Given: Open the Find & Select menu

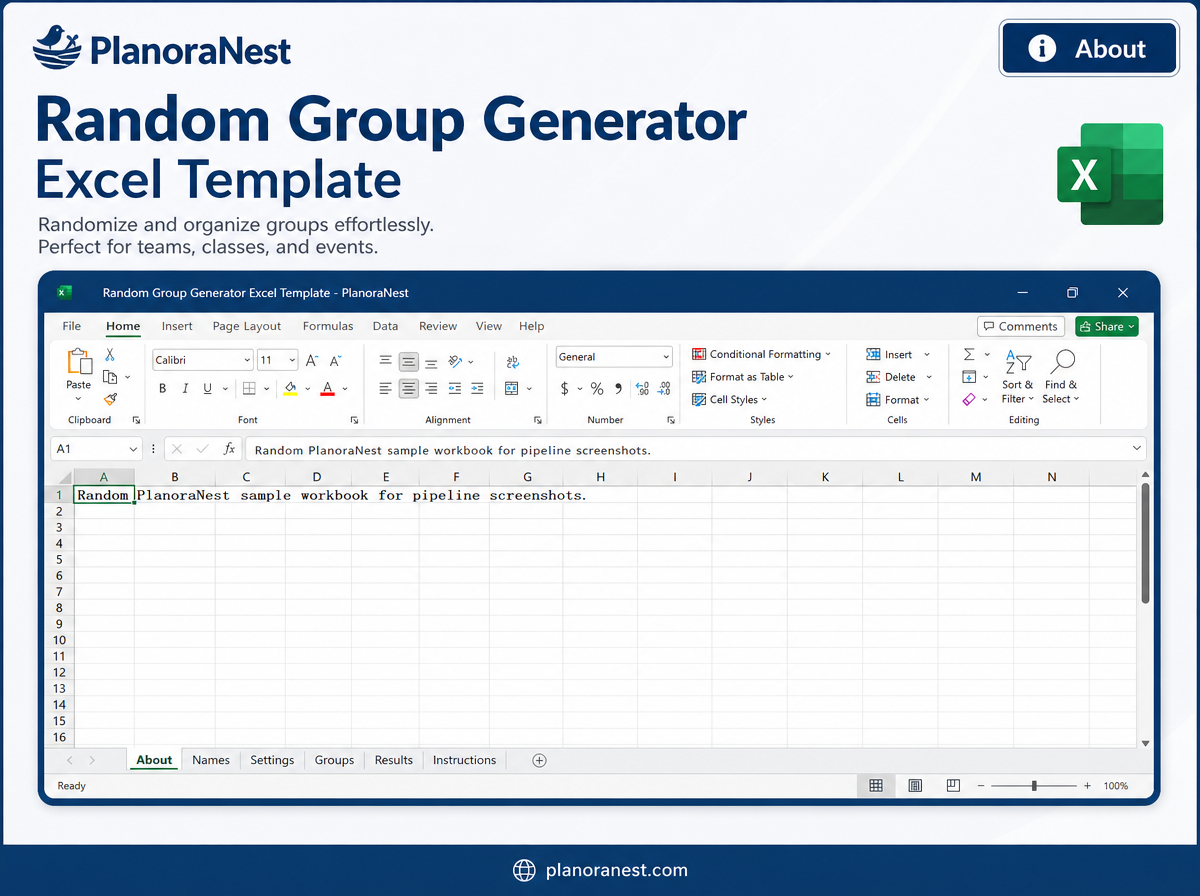Looking at the screenshot, I should (x=1061, y=377).
